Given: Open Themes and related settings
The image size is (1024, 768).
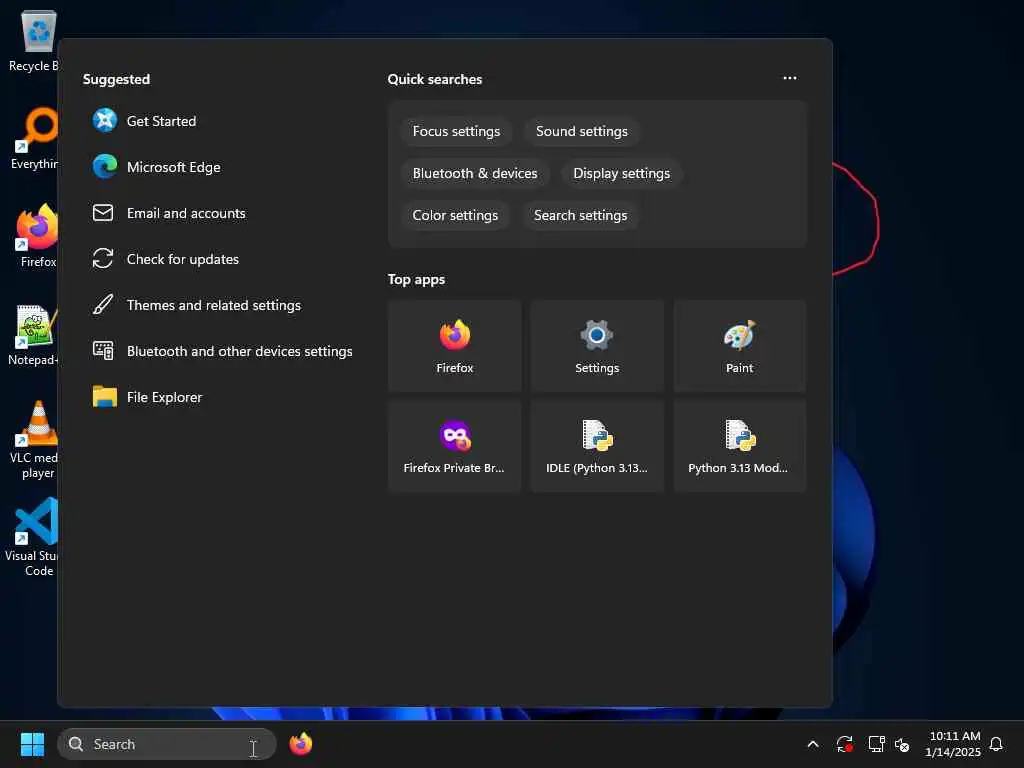Looking at the screenshot, I should pyautogui.click(x=197, y=305).
